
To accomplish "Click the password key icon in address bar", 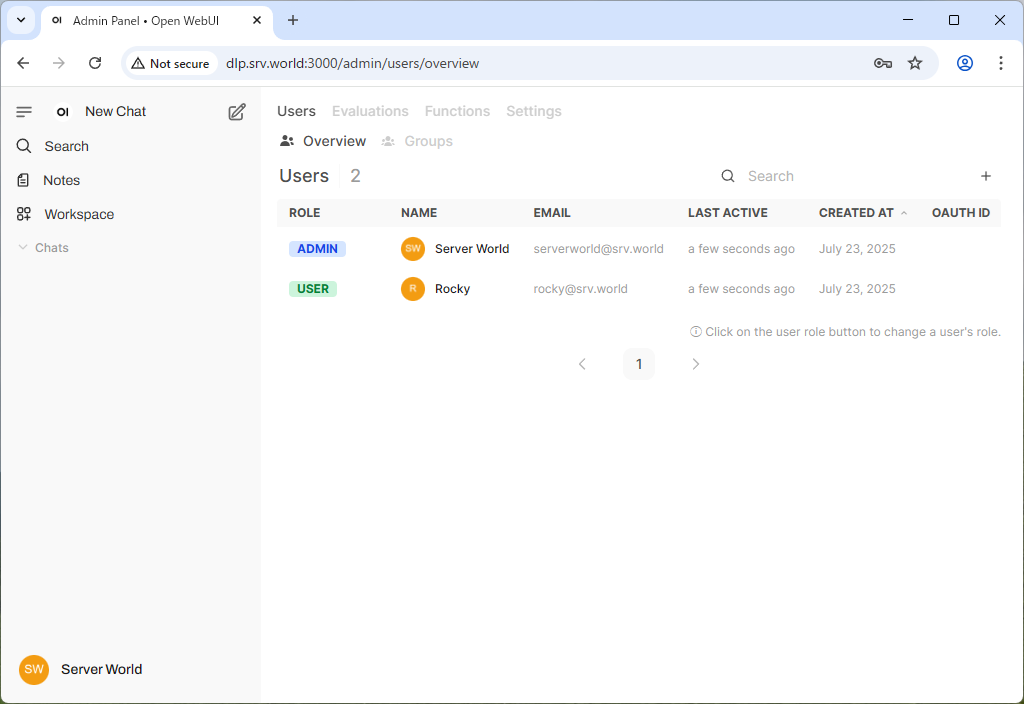I will (x=883, y=63).
